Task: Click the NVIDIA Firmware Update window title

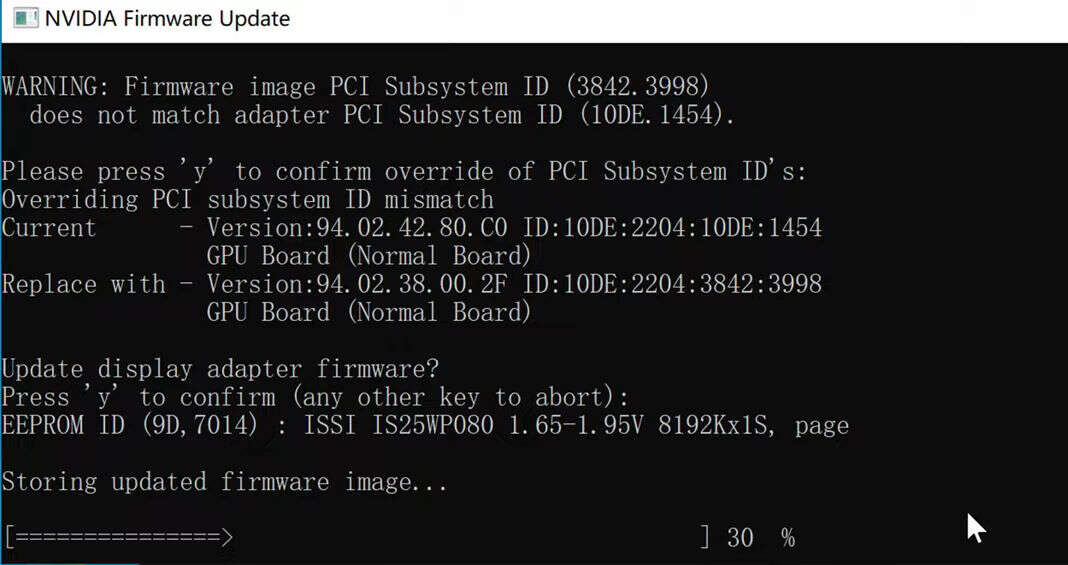Action: 167,19
